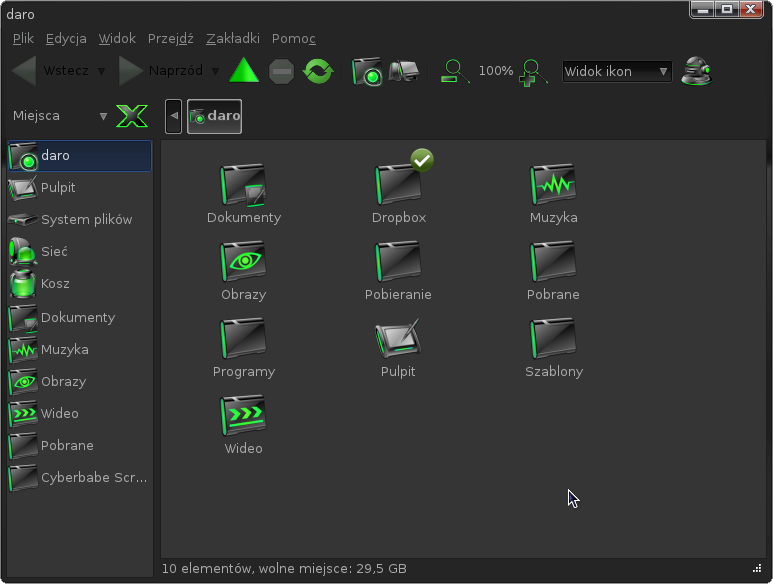This screenshot has width=773, height=584.
Task: Select the Pobrane folder in main view
Action: pos(553,271)
